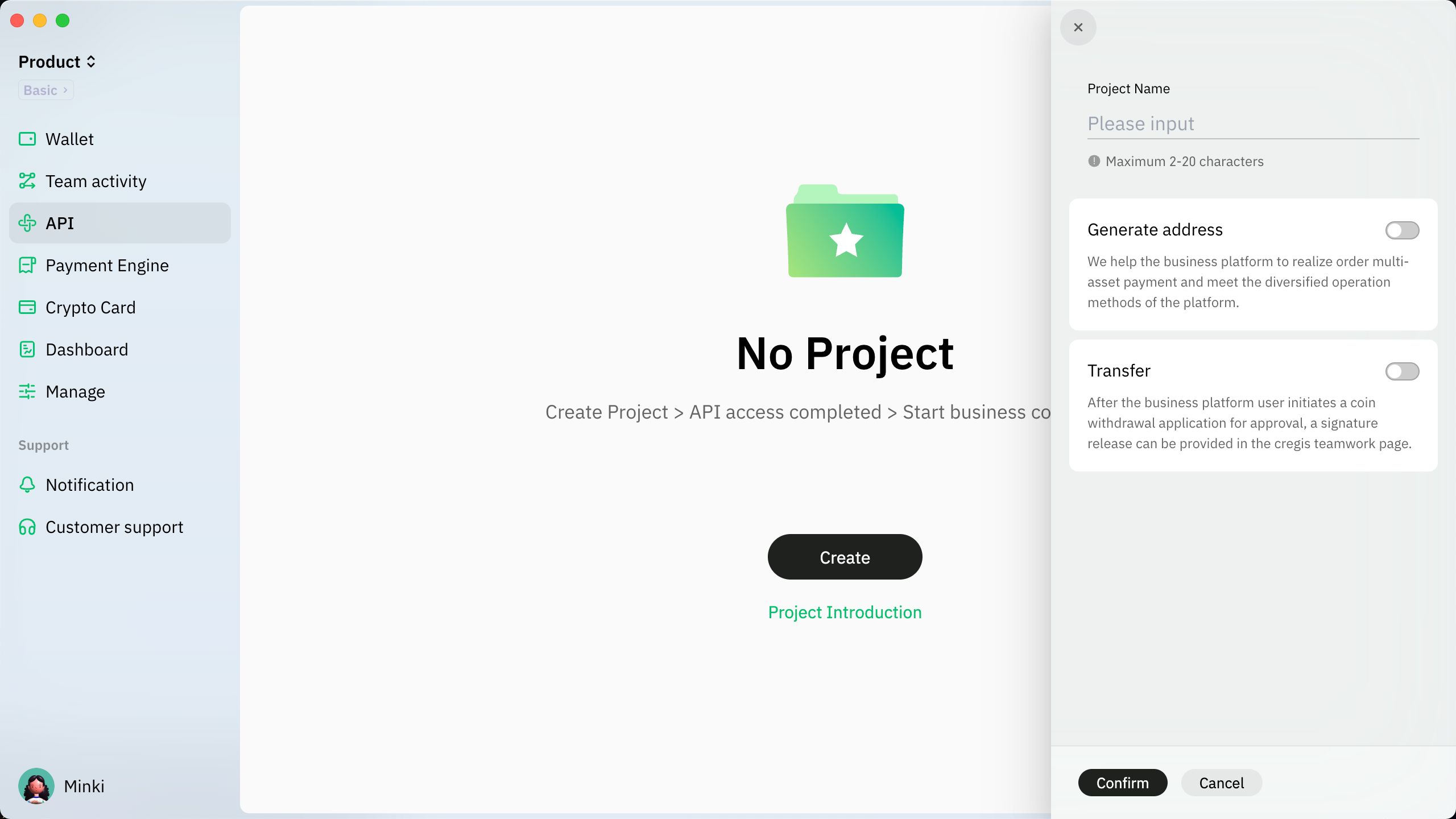This screenshot has width=1456, height=819.
Task: Click the Crypto Card icon
Action: 27,307
